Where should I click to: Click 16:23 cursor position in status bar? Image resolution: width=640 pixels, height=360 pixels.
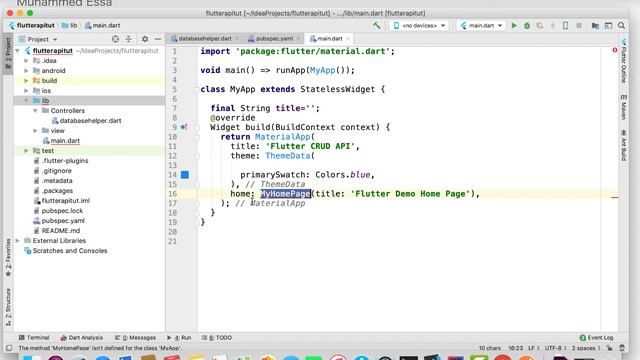tap(515, 348)
